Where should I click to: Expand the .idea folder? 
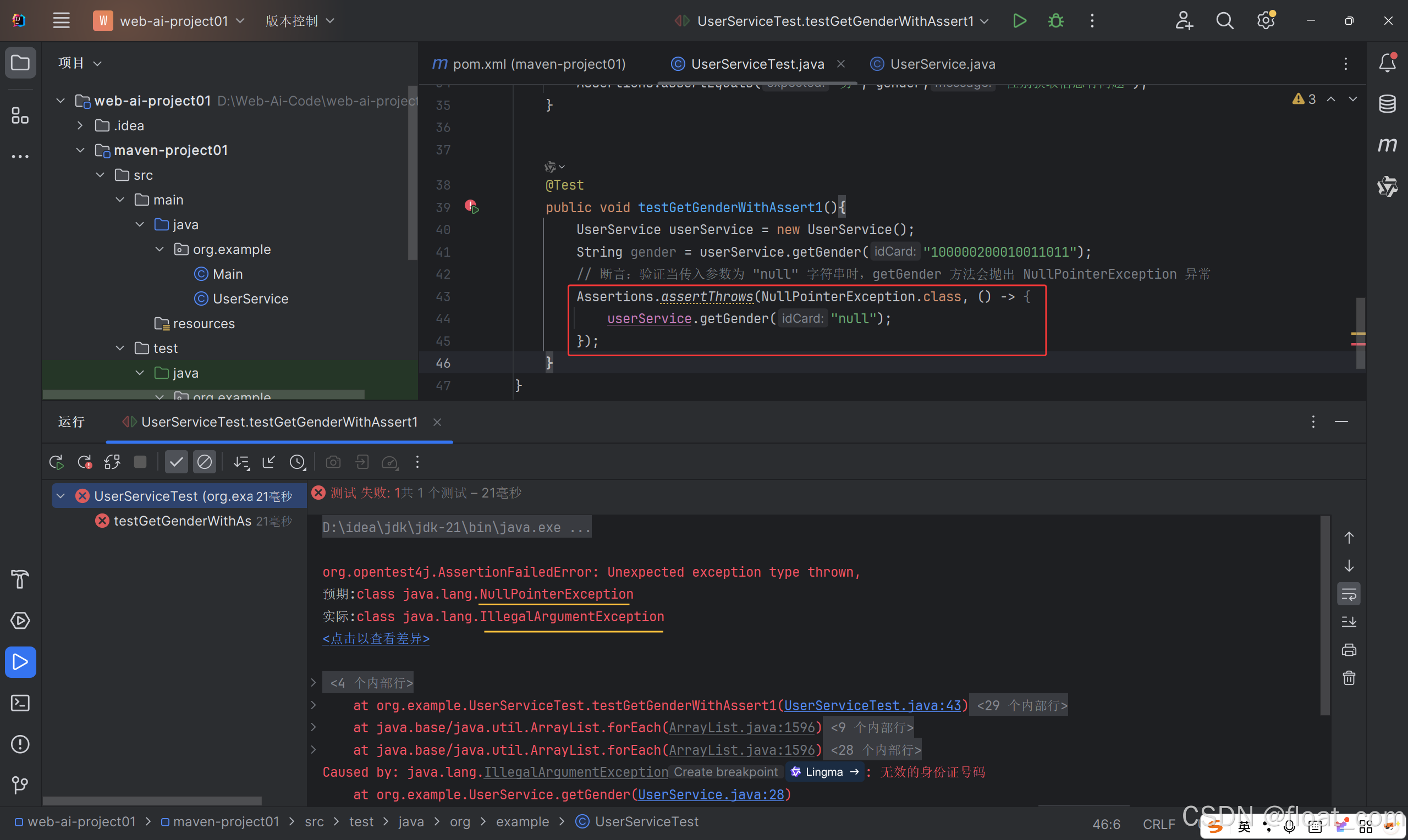[x=80, y=126]
